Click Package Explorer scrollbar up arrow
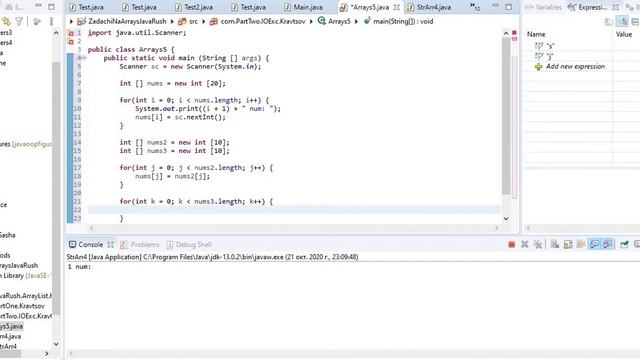The height and width of the screenshot is (360, 640). pyautogui.click(x=56, y=33)
